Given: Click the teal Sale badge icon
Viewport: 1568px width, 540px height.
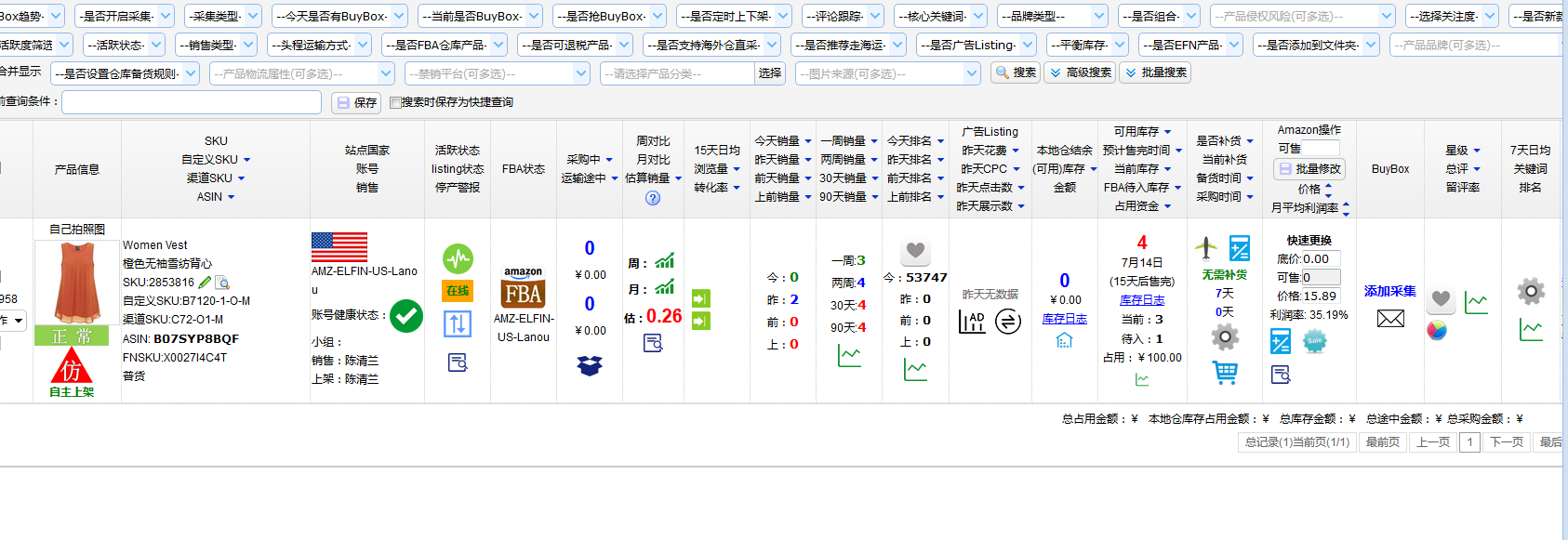Looking at the screenshot, I should click(x=1314, y=341).
